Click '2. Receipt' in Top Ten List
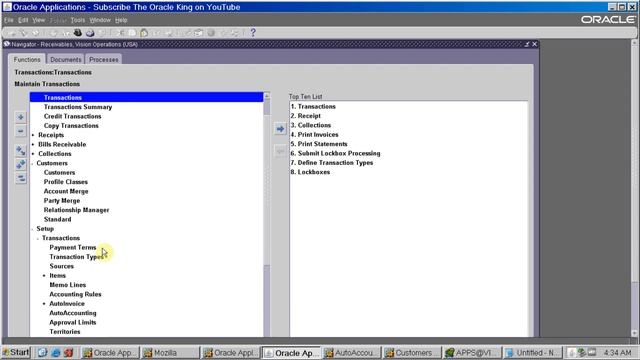 (306, 116)
